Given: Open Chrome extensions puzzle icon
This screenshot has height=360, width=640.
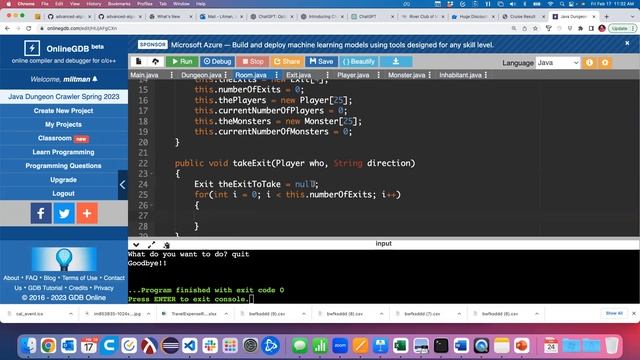Looking at the screenshot, I should pyautogui.click(x=580, y=28).
